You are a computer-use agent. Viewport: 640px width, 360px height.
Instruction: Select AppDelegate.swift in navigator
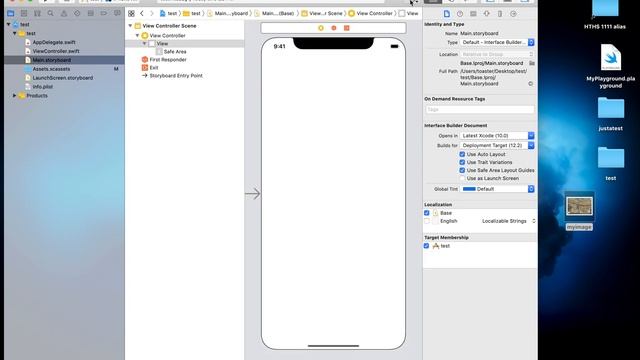click(54, 42)
